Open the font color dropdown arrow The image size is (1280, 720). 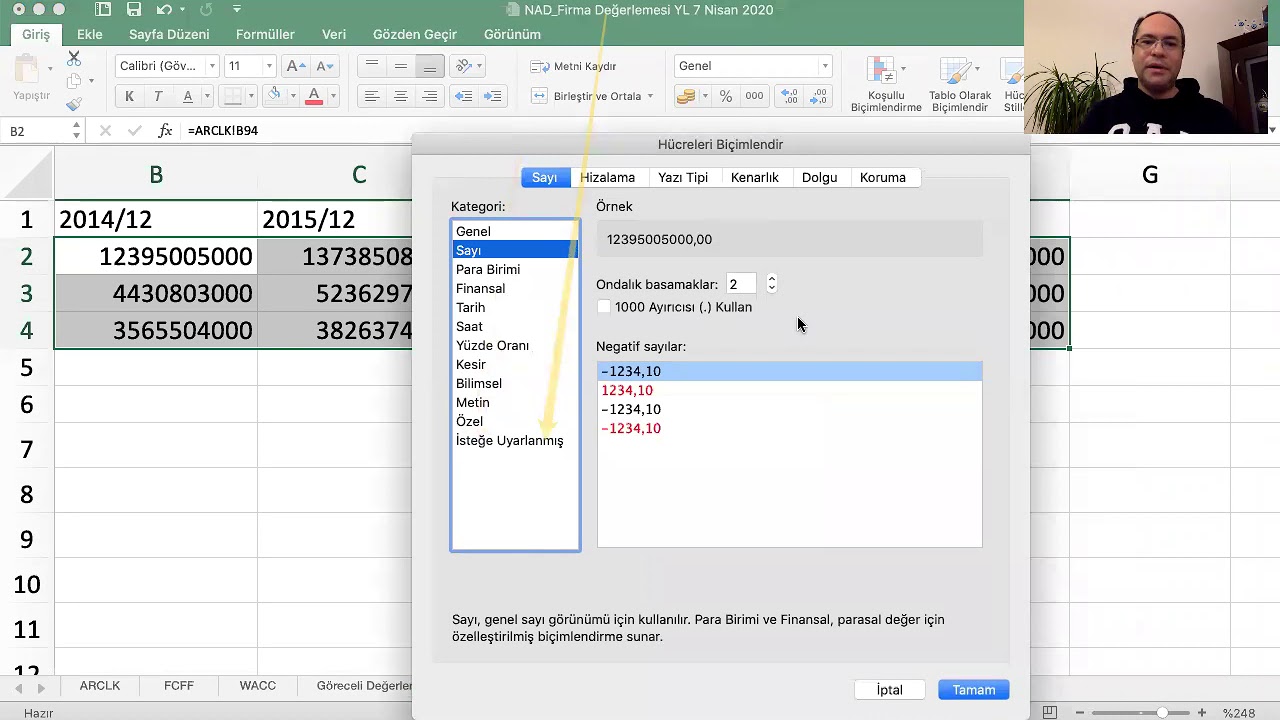point(333,96)
